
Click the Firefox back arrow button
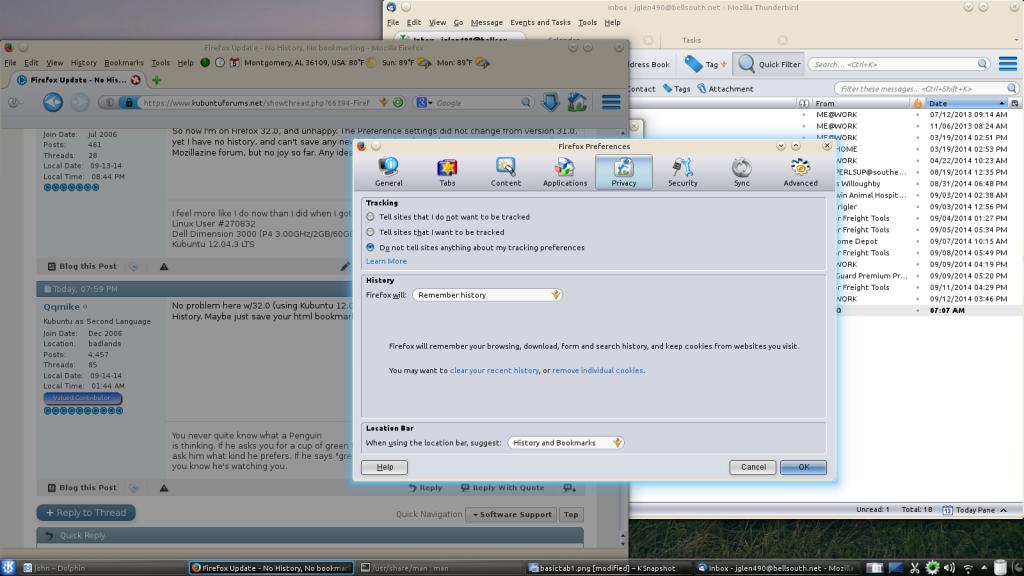click(52, 102)
